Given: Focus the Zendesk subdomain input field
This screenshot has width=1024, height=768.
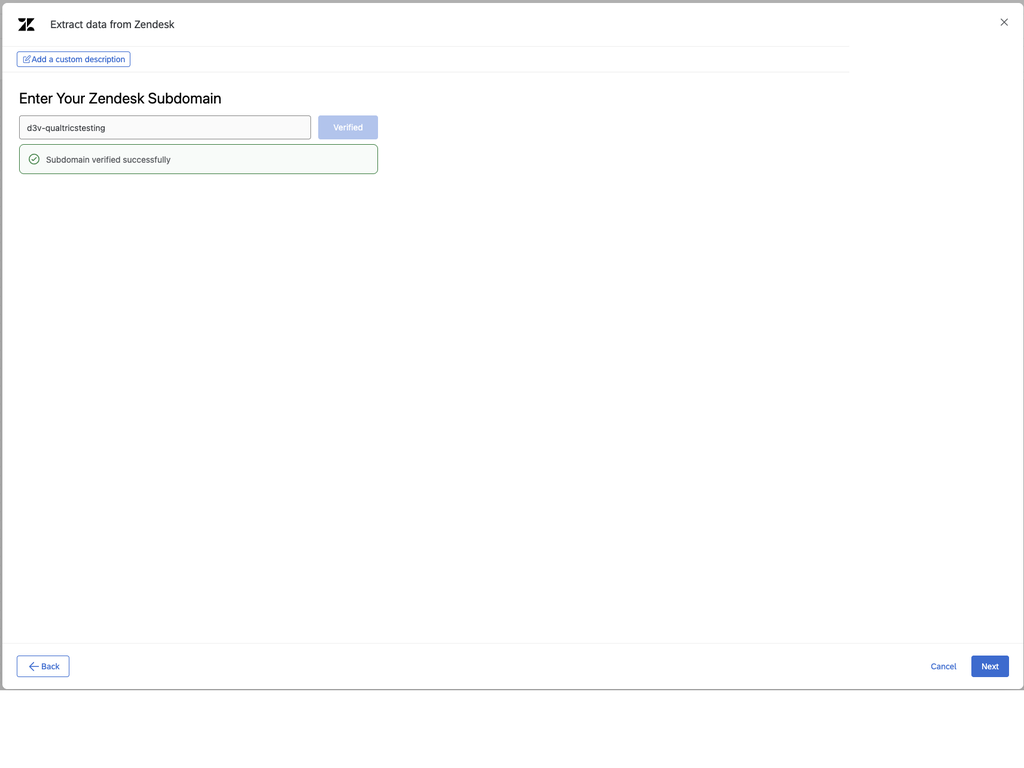Looking at the screenshot, I should 165,127.
